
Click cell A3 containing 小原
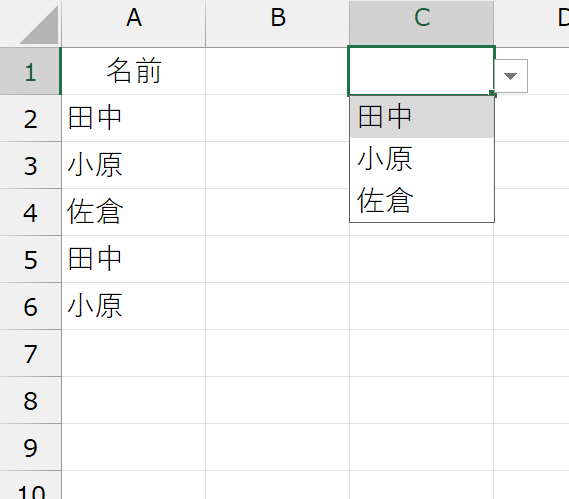134,165
